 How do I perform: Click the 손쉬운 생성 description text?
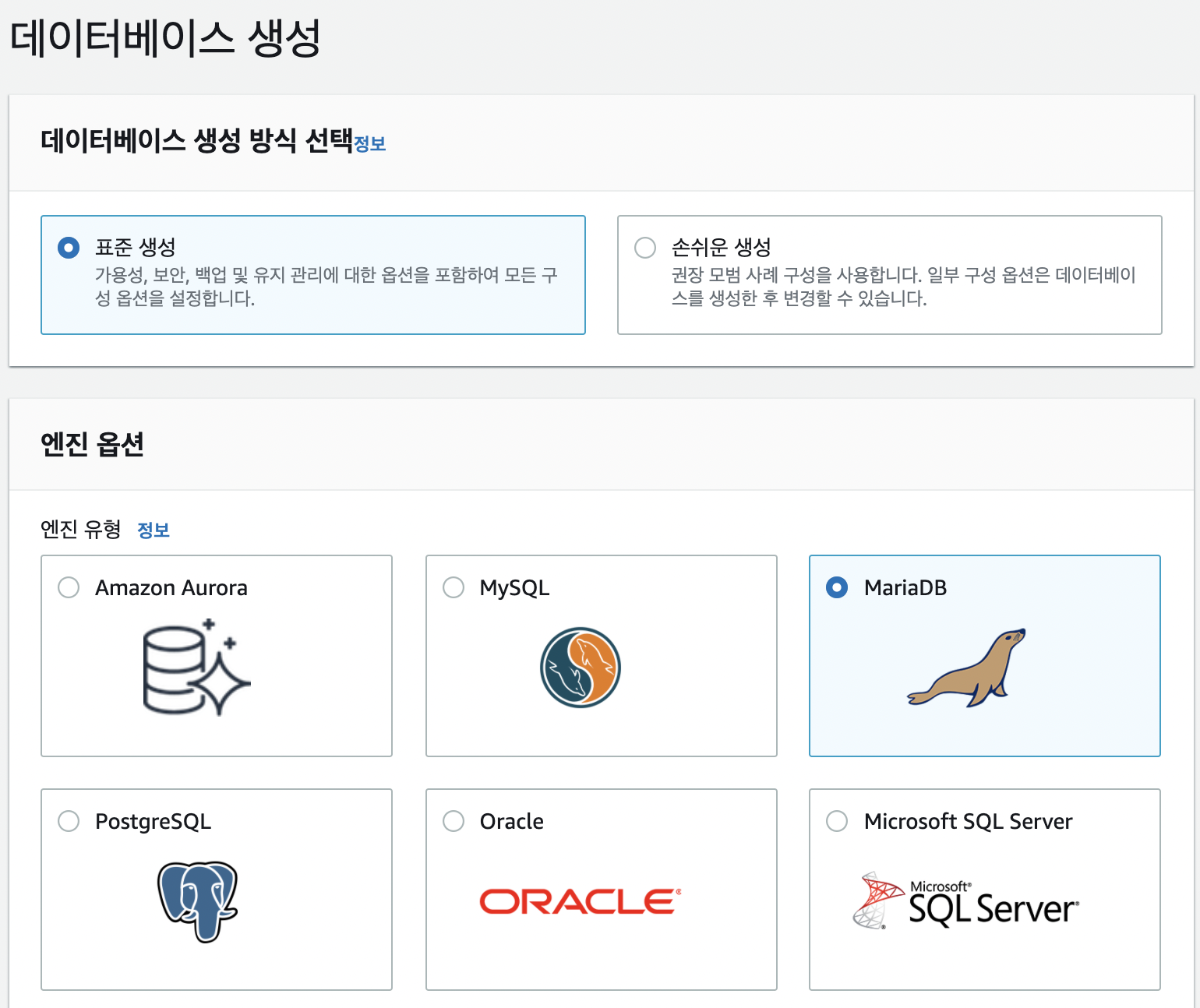click(904, 287)
